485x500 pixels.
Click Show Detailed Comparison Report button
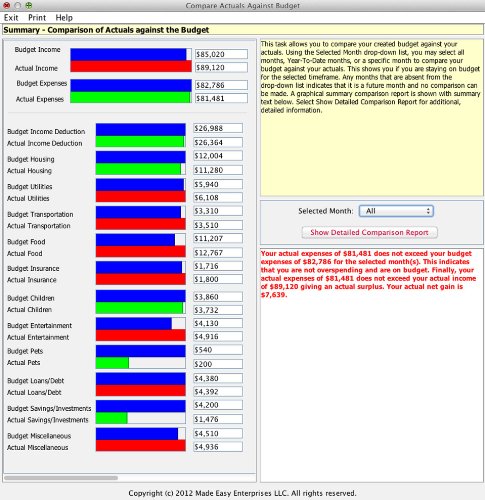[x=369, y=233]
